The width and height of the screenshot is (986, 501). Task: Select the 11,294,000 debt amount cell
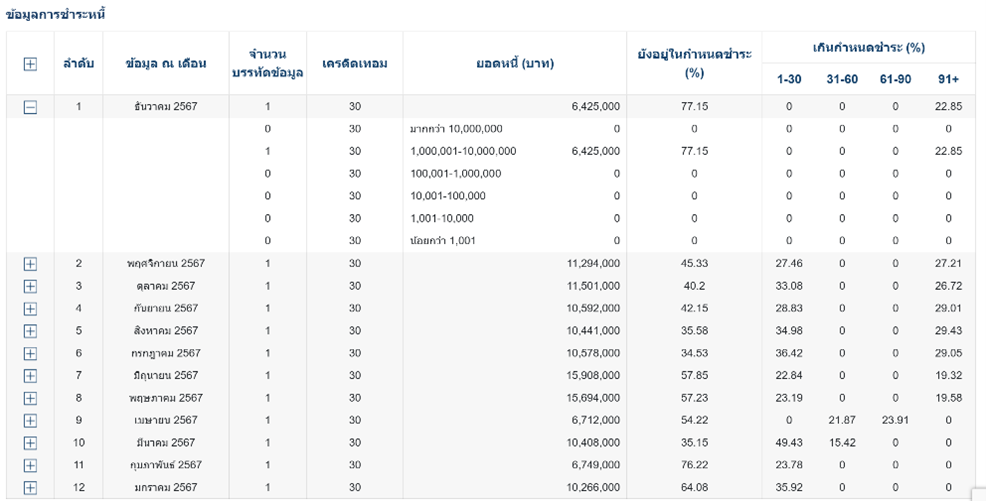pyautogui.click(x=593, y=263)
